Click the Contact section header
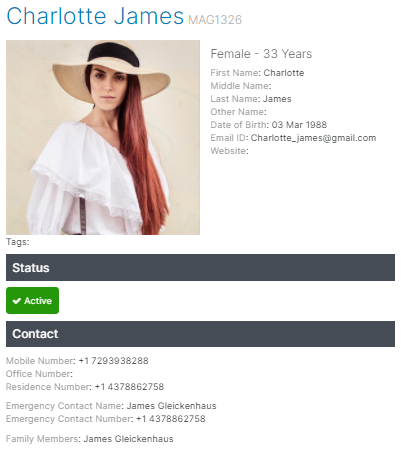The height and width of the screenshot is (450, 401). click(200, 334)
